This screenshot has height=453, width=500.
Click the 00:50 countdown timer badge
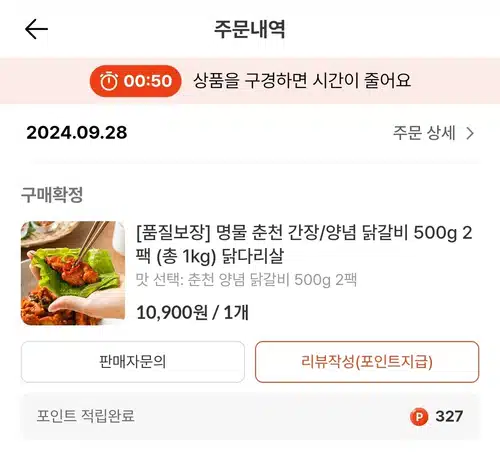pos(135,81)
